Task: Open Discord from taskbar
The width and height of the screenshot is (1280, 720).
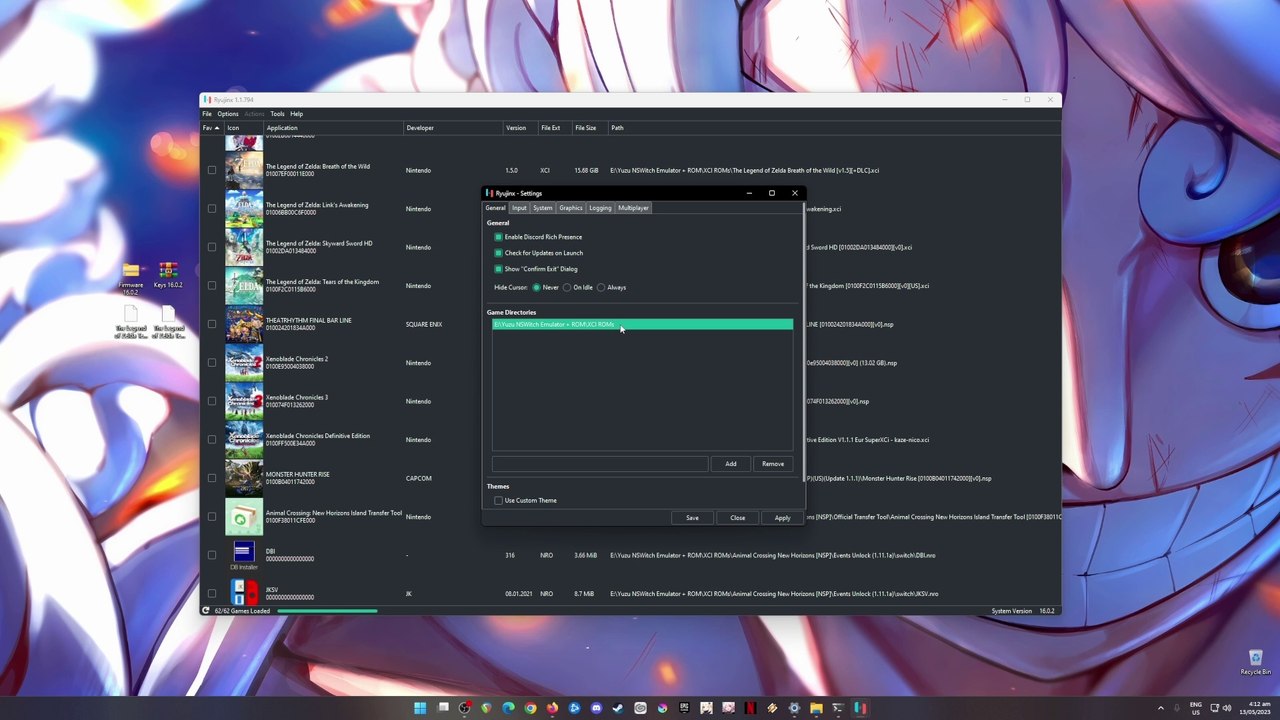Action: click(596, 708)
